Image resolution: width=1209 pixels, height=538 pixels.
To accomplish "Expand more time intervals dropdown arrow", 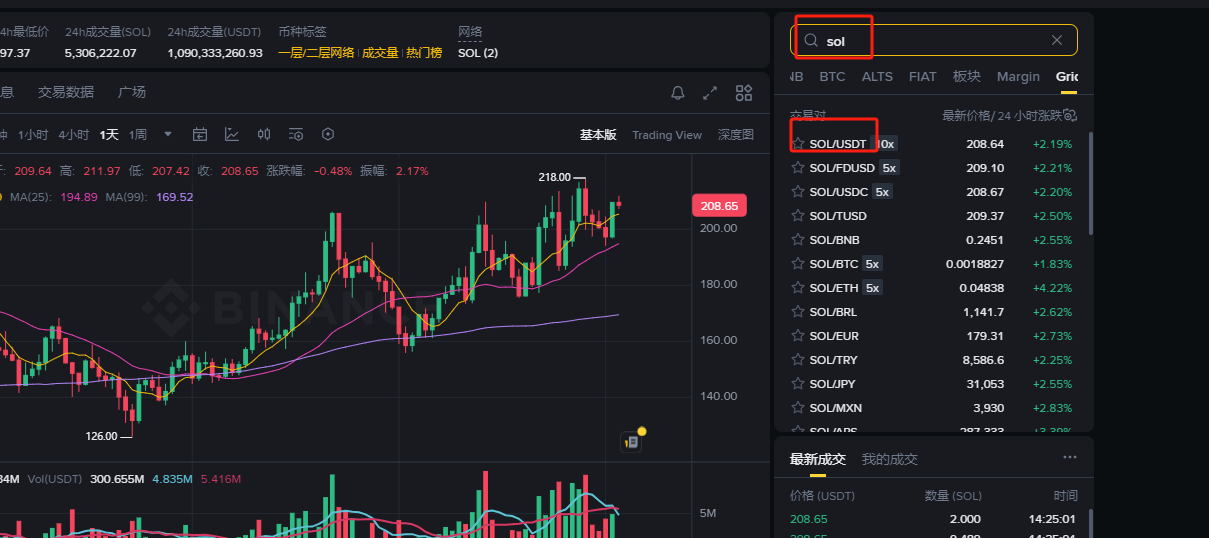I will 168,134.
